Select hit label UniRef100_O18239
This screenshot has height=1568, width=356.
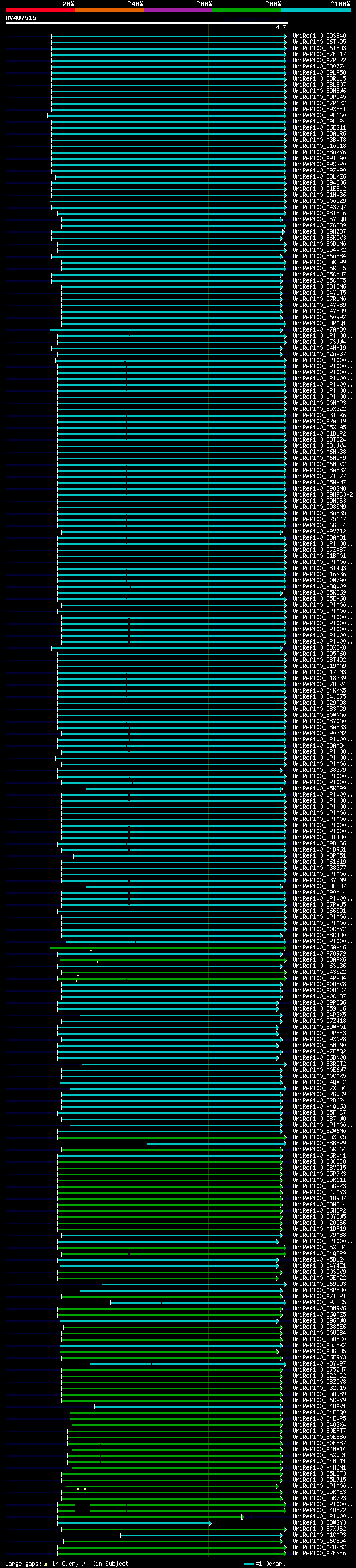point(319,678)
